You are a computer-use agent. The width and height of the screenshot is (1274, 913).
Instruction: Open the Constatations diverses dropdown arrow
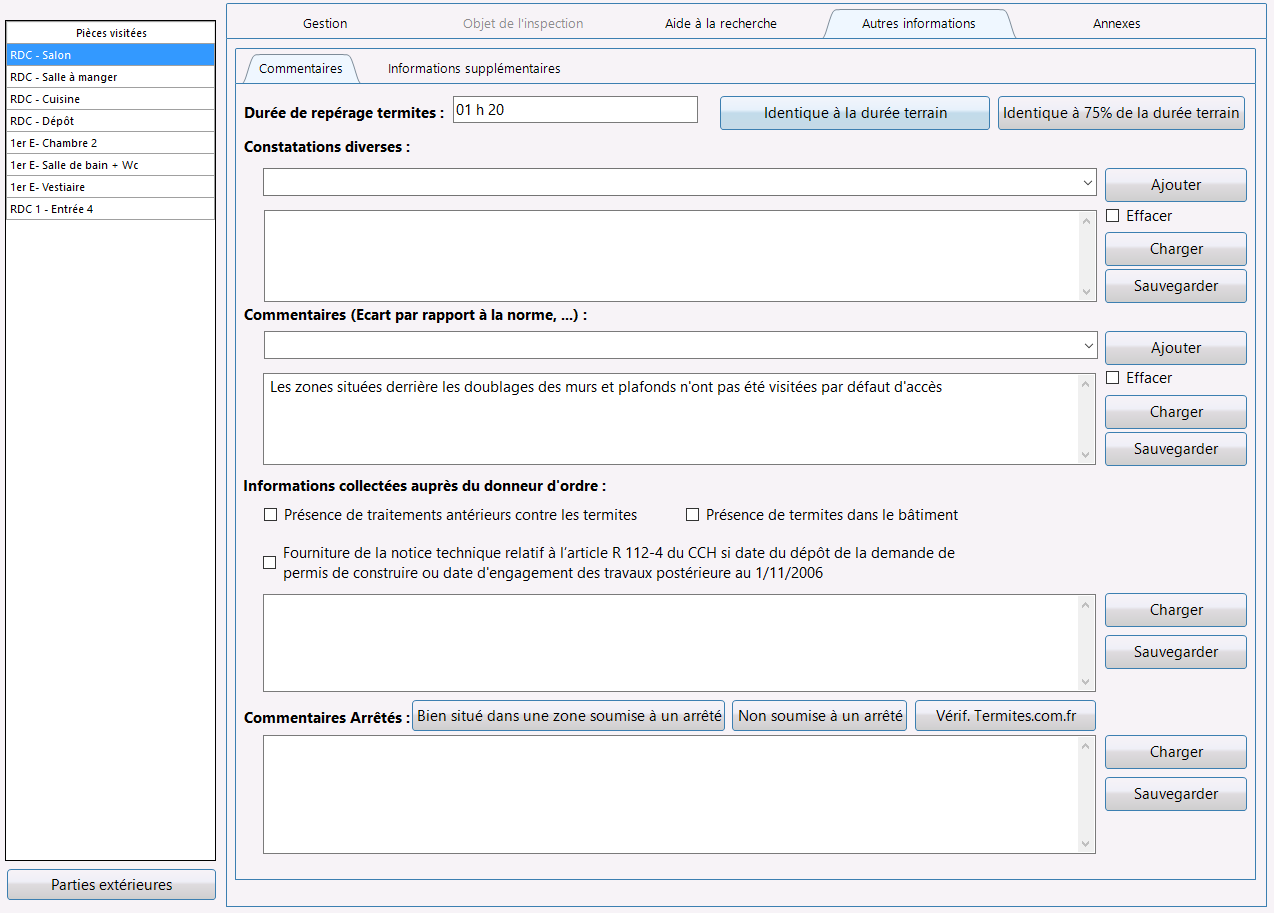coord(1087,183)
